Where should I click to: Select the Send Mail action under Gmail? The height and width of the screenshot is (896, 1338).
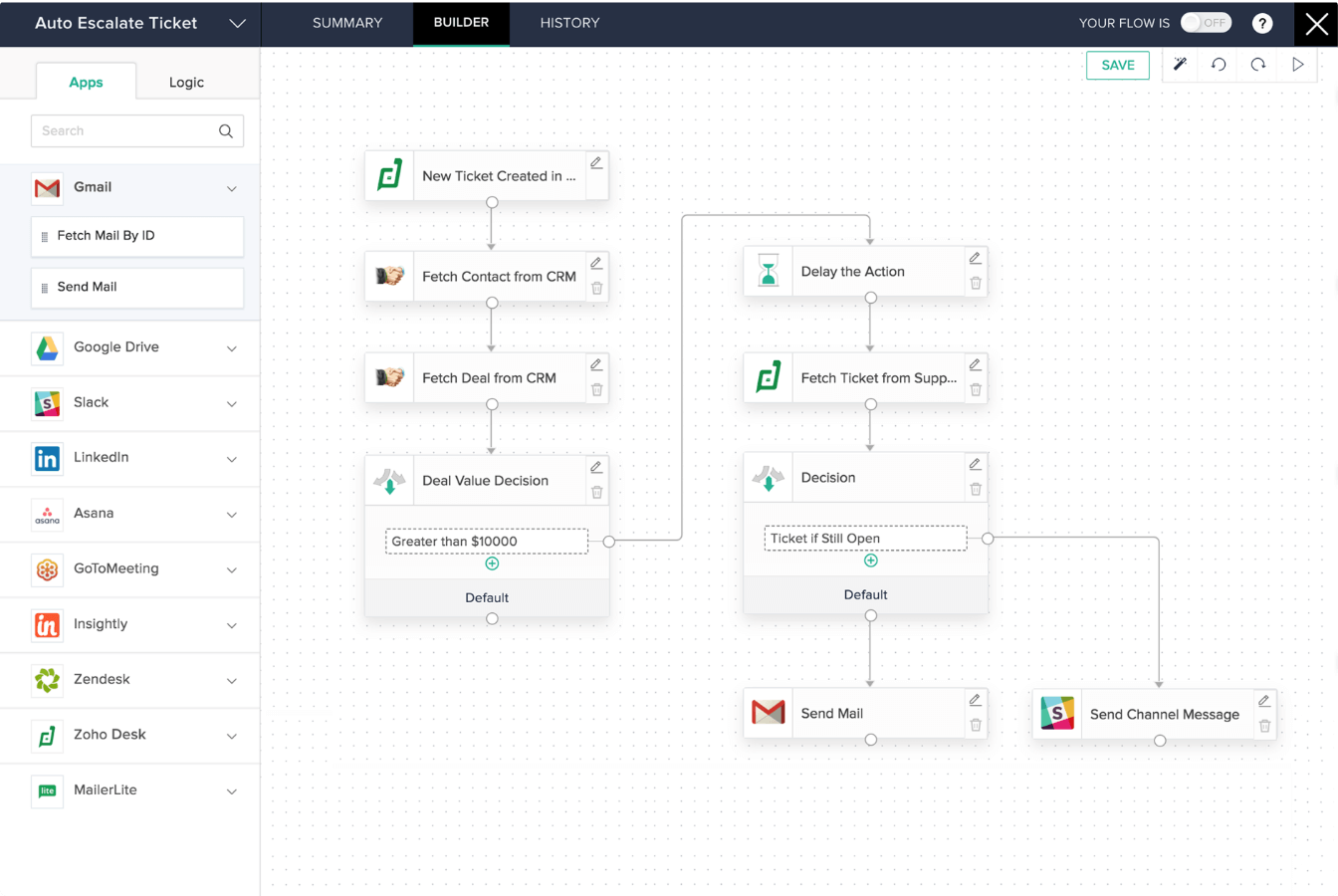(136, 288)
